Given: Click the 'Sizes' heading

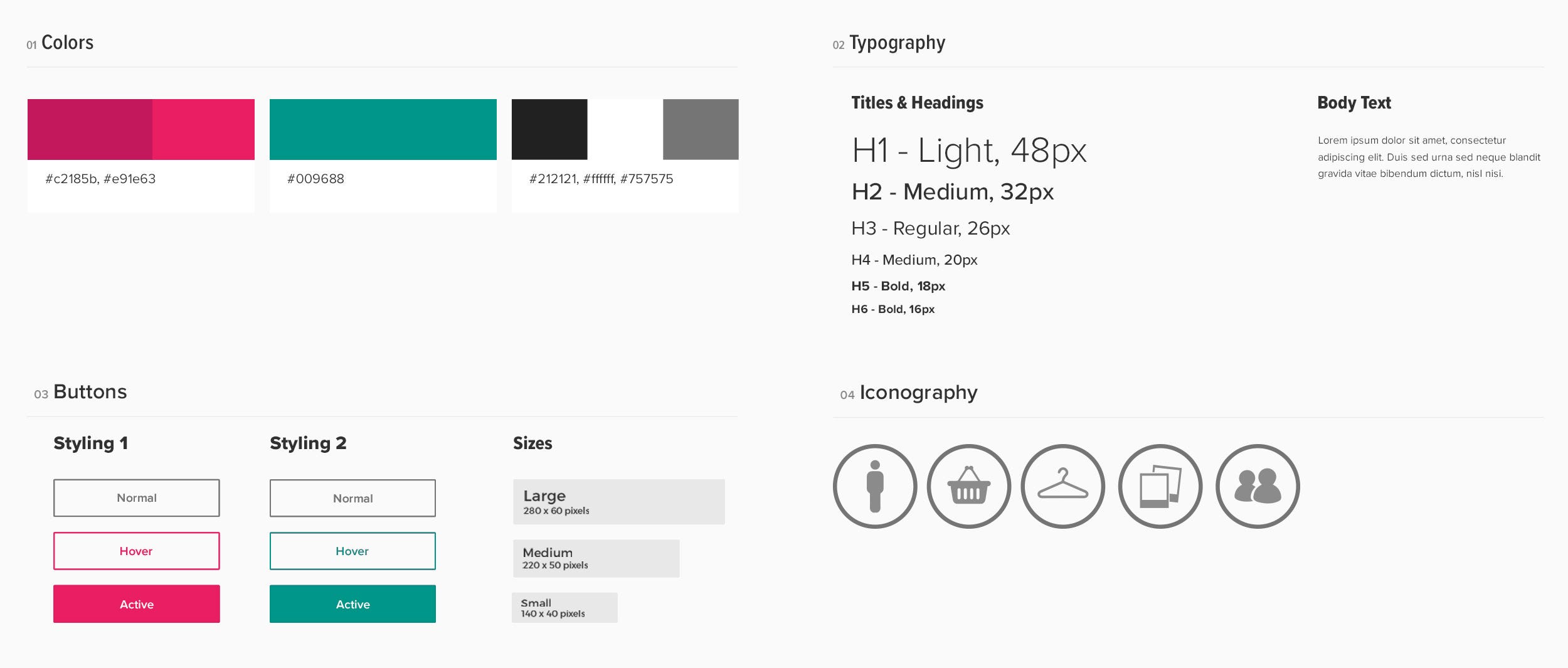Looking at the screenshot, I should pos(532,443).
